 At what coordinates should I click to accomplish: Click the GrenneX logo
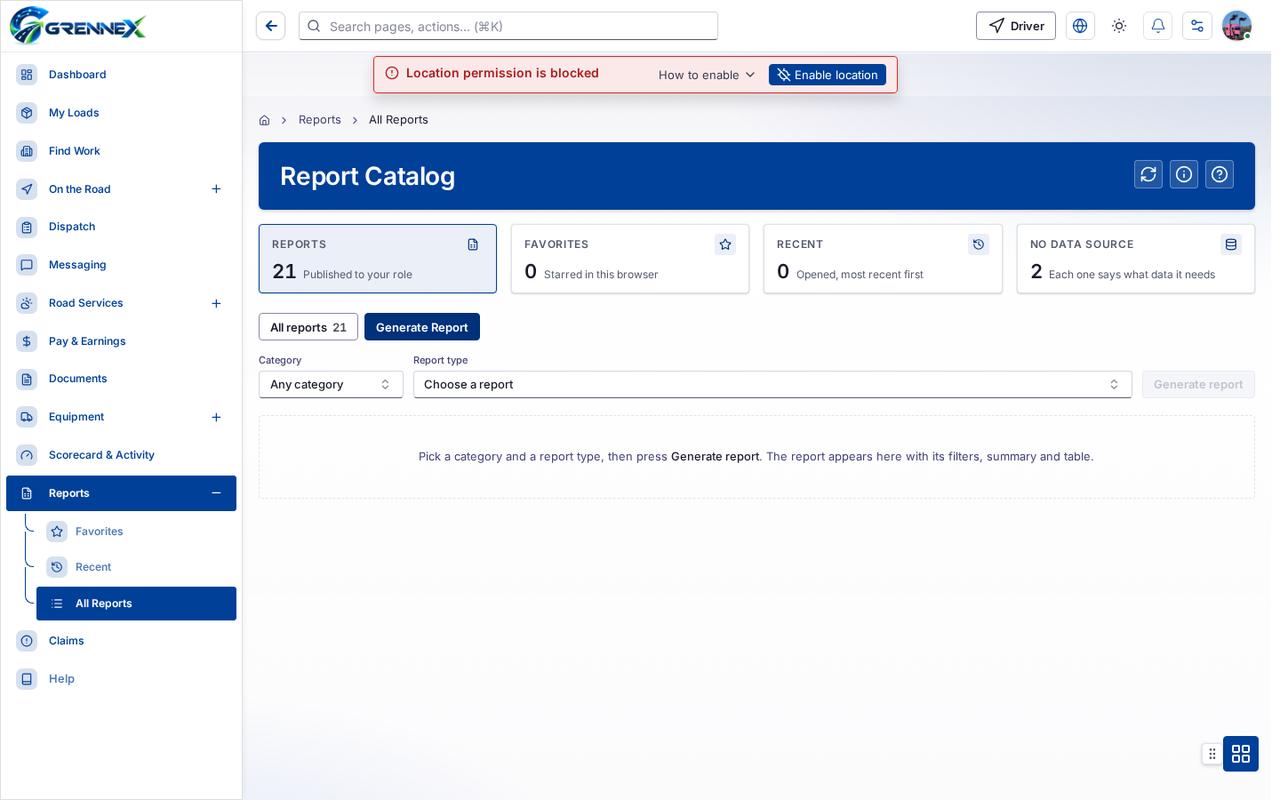pyautogui.click(x=78, y=25)
